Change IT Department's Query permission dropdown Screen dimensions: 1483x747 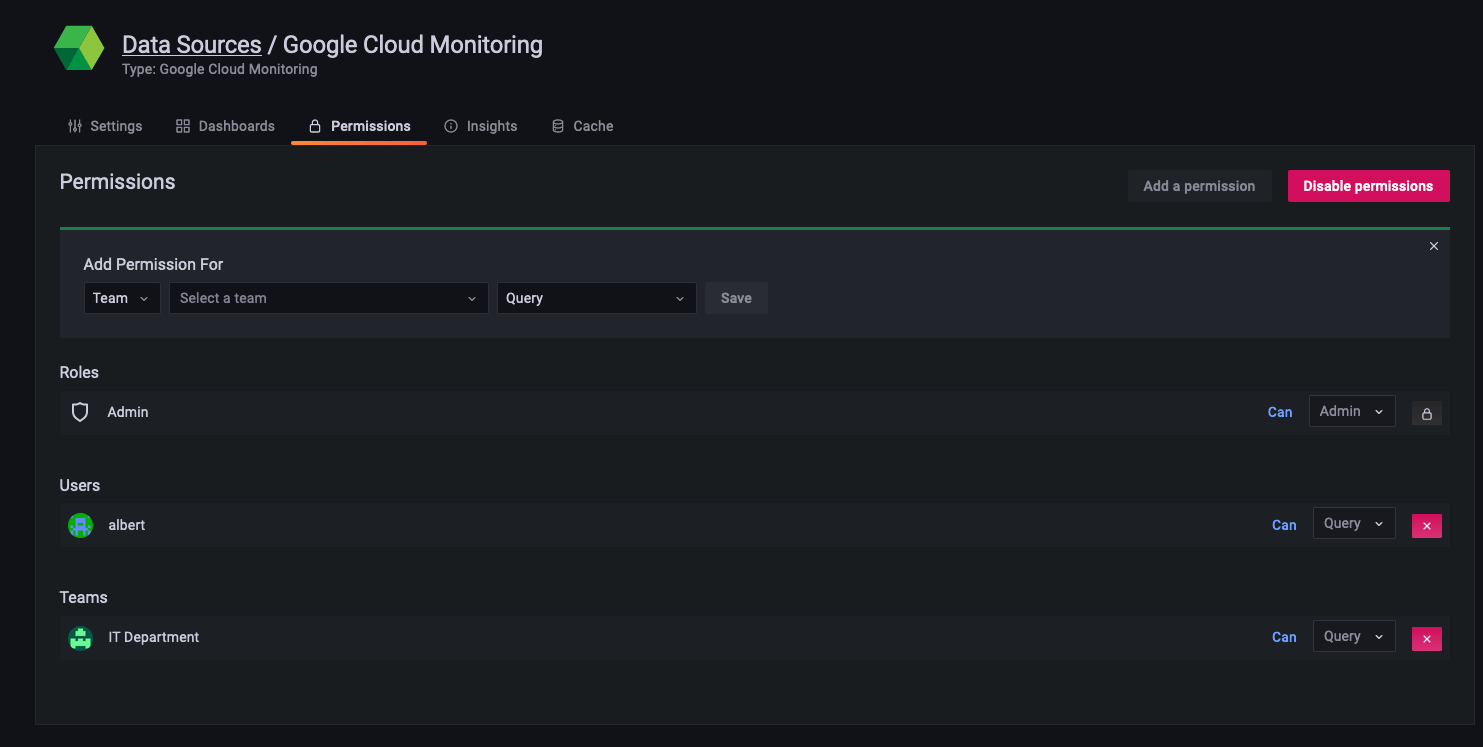(1353, 637)
